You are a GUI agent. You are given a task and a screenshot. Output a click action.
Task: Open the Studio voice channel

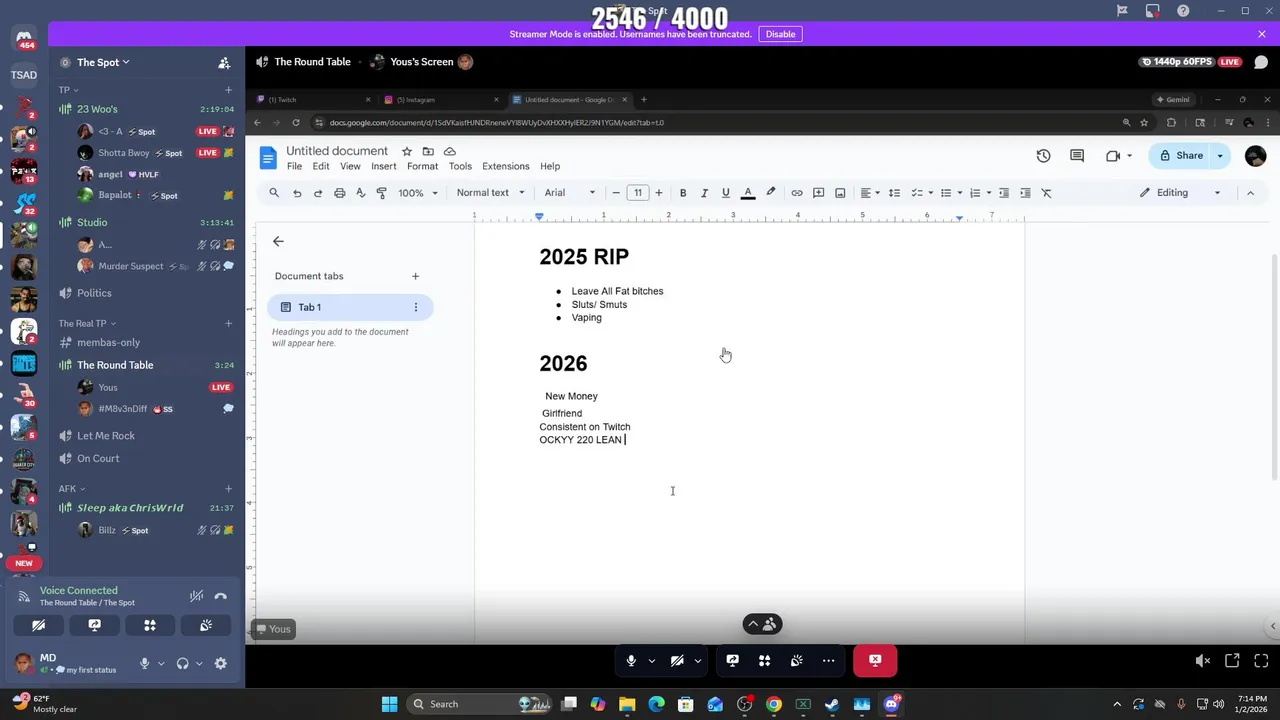pyautogui.click(x=146, y=222)
